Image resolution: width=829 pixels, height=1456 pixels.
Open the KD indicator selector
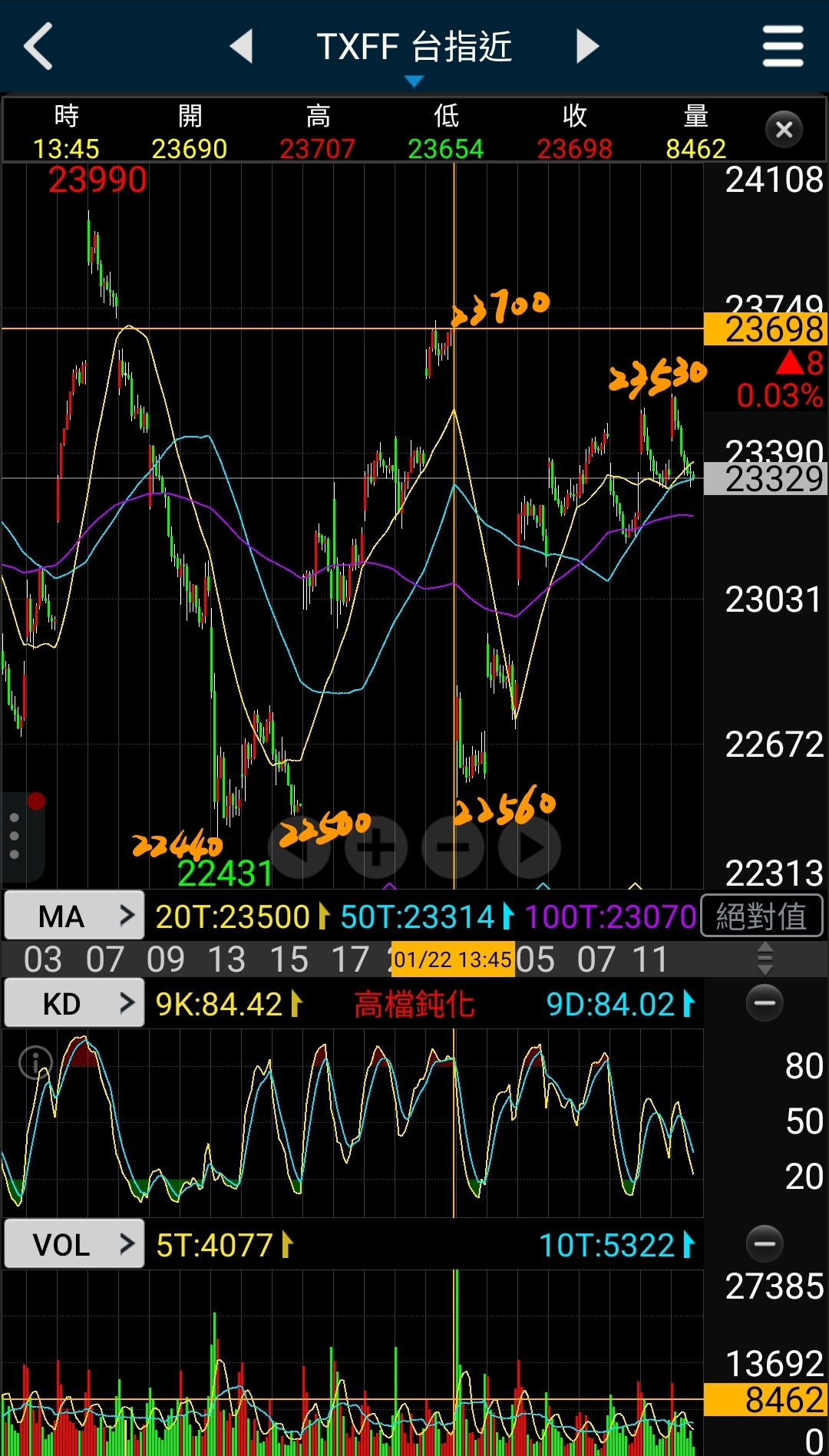(x=74, y=1003)
